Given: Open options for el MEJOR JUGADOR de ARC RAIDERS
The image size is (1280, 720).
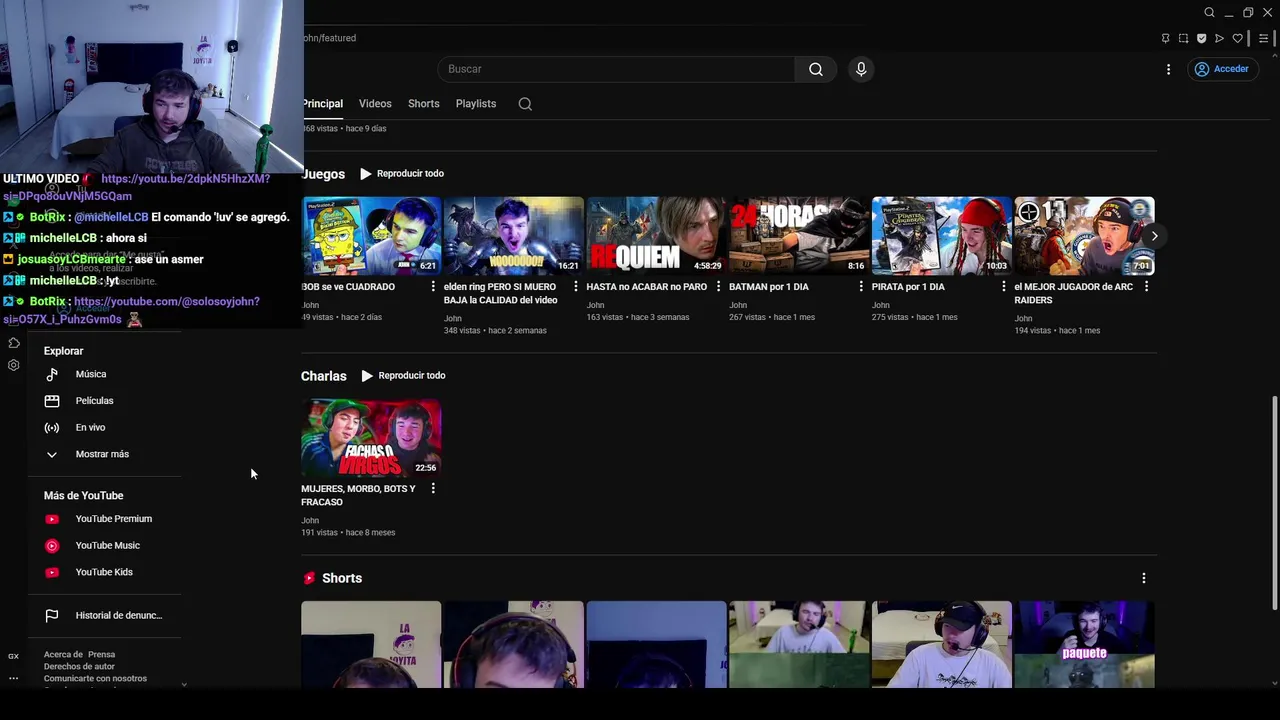Looking at the screenshot, I should (1146, 286).
